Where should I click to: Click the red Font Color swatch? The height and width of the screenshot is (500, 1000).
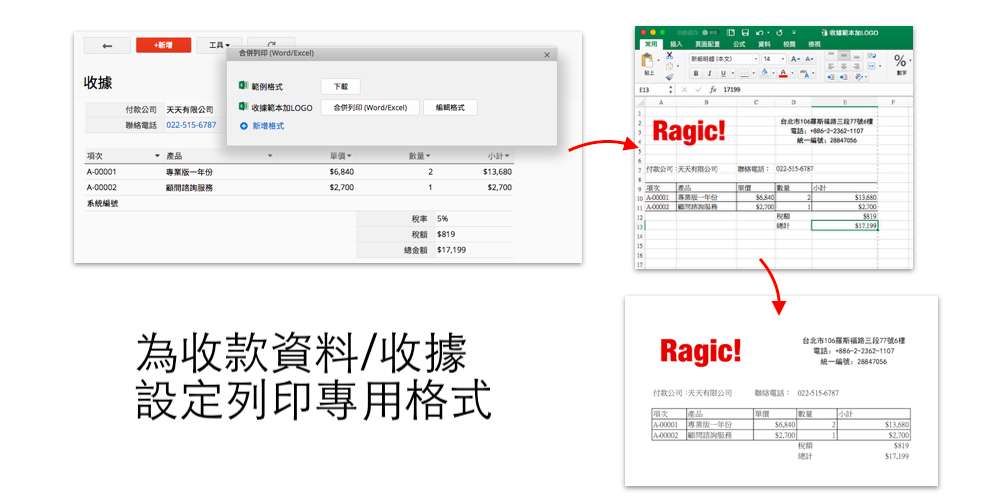783,73
